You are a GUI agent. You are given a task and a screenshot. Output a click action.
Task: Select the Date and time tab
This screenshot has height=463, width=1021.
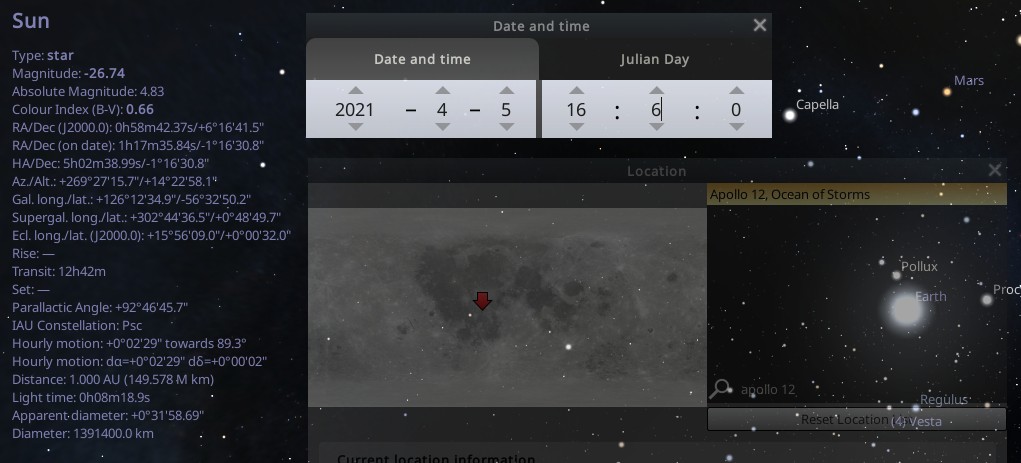(x=422, y=59)
